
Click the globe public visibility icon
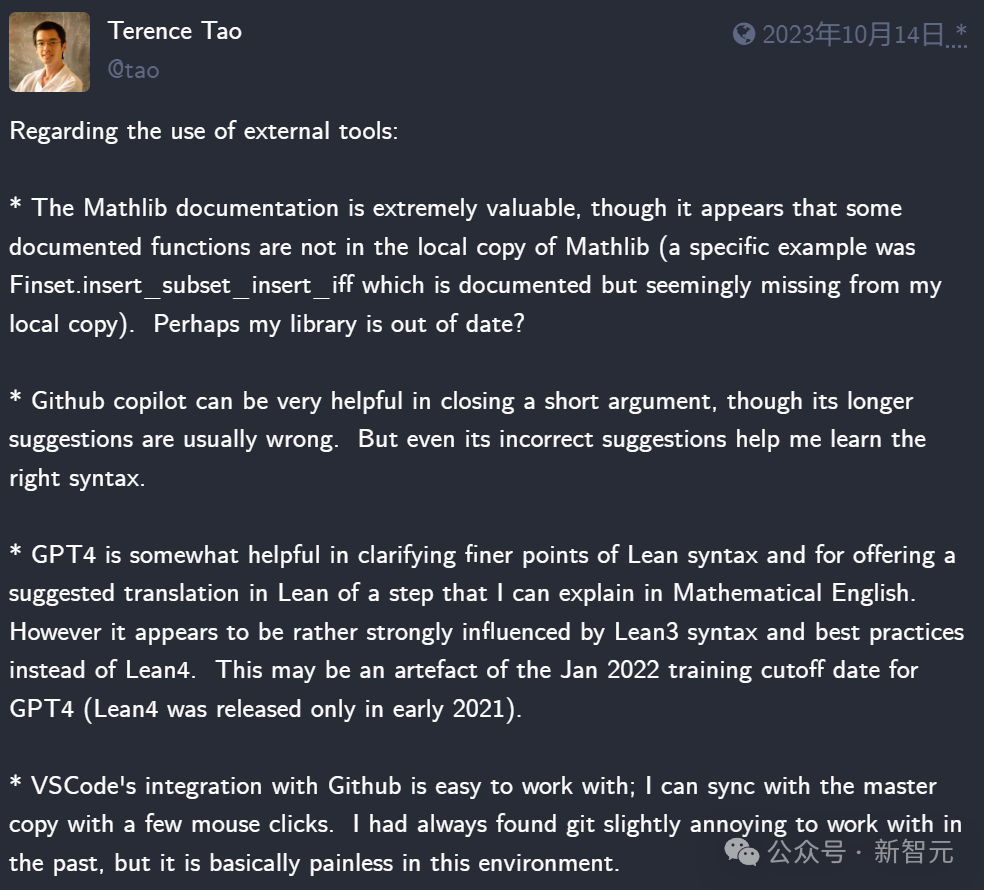tap(744, 35)
